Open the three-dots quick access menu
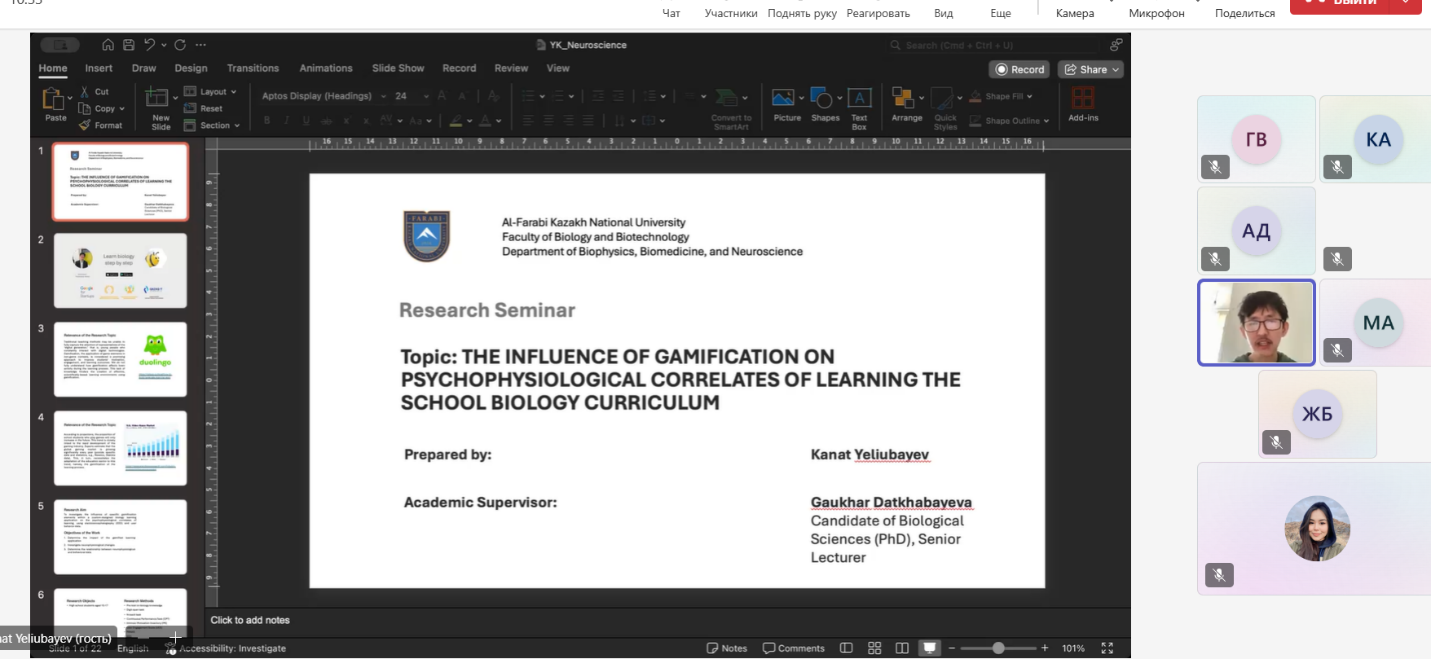The image size is (1431, 659). pyautogui.click(x=201, y=45)
